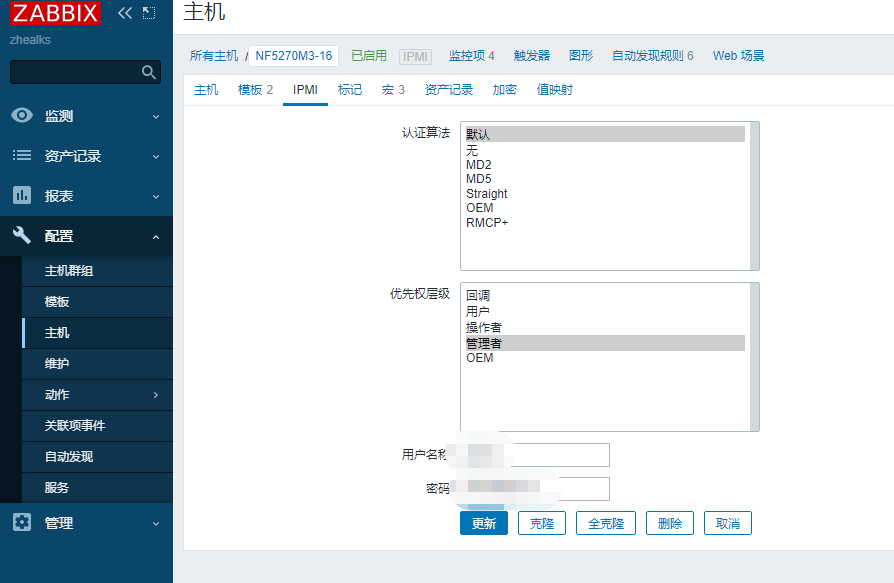894x583 pixels.
Task: Click the eye icon for 监测
Action: coord(22,116)
